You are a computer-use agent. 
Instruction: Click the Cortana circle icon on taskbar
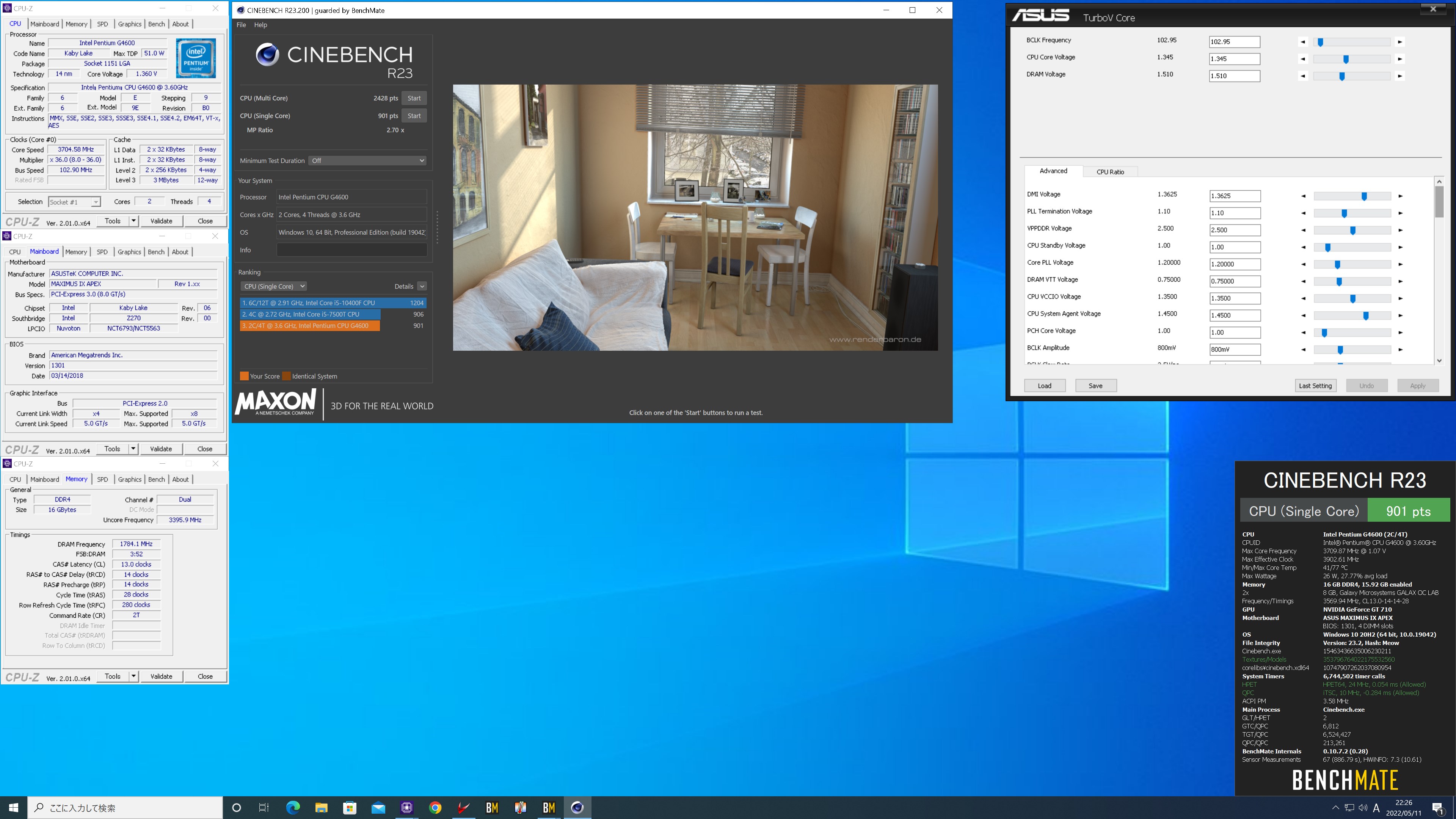click(x=237, y=808)
